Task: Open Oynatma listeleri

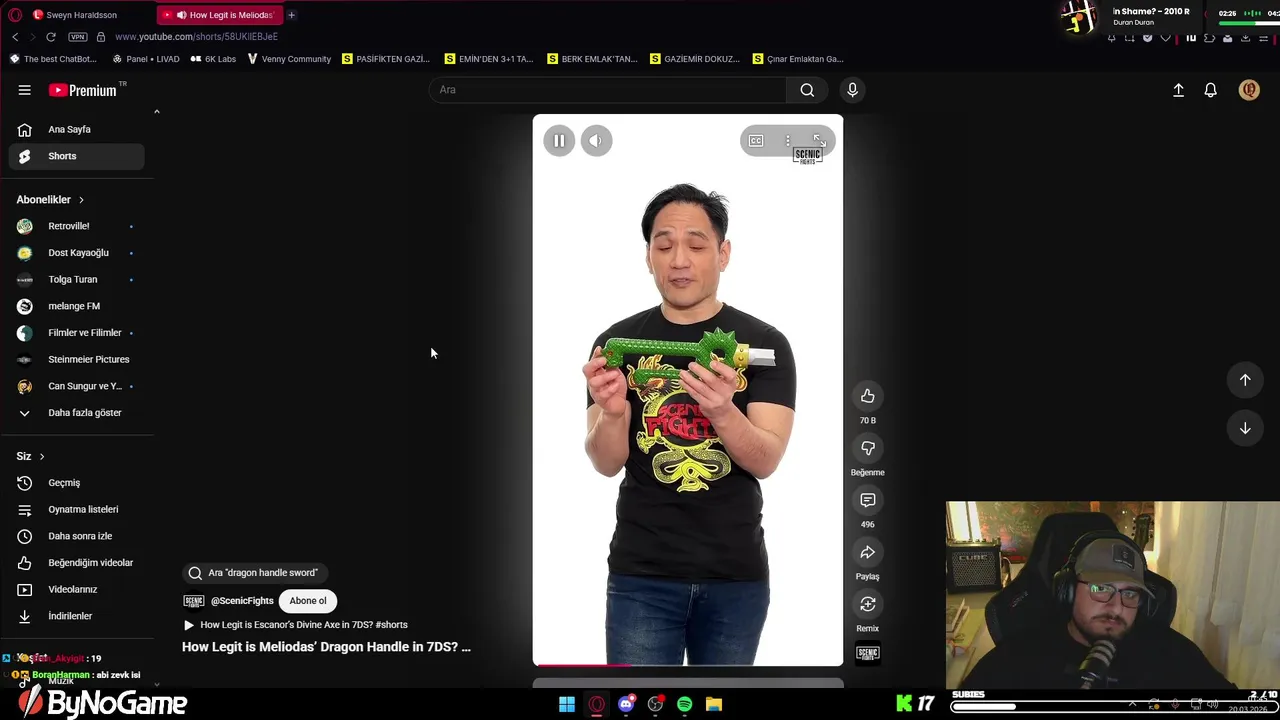Action: click(x=76, y=510)
